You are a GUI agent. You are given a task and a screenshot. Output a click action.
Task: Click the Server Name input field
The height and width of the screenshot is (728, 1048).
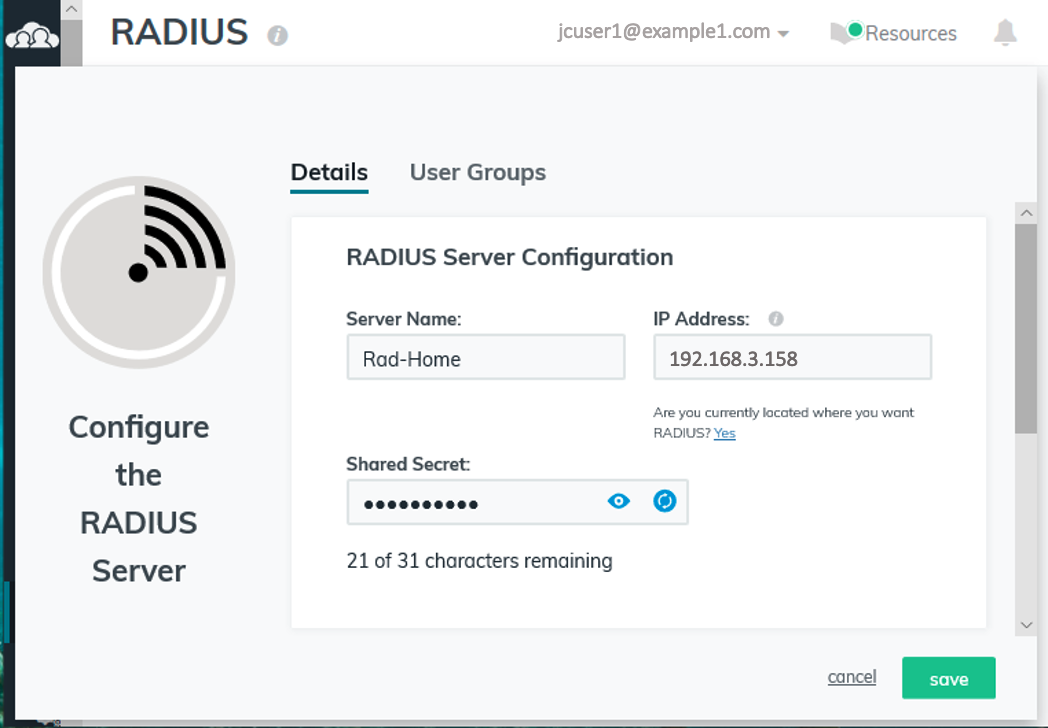(486, 358)
